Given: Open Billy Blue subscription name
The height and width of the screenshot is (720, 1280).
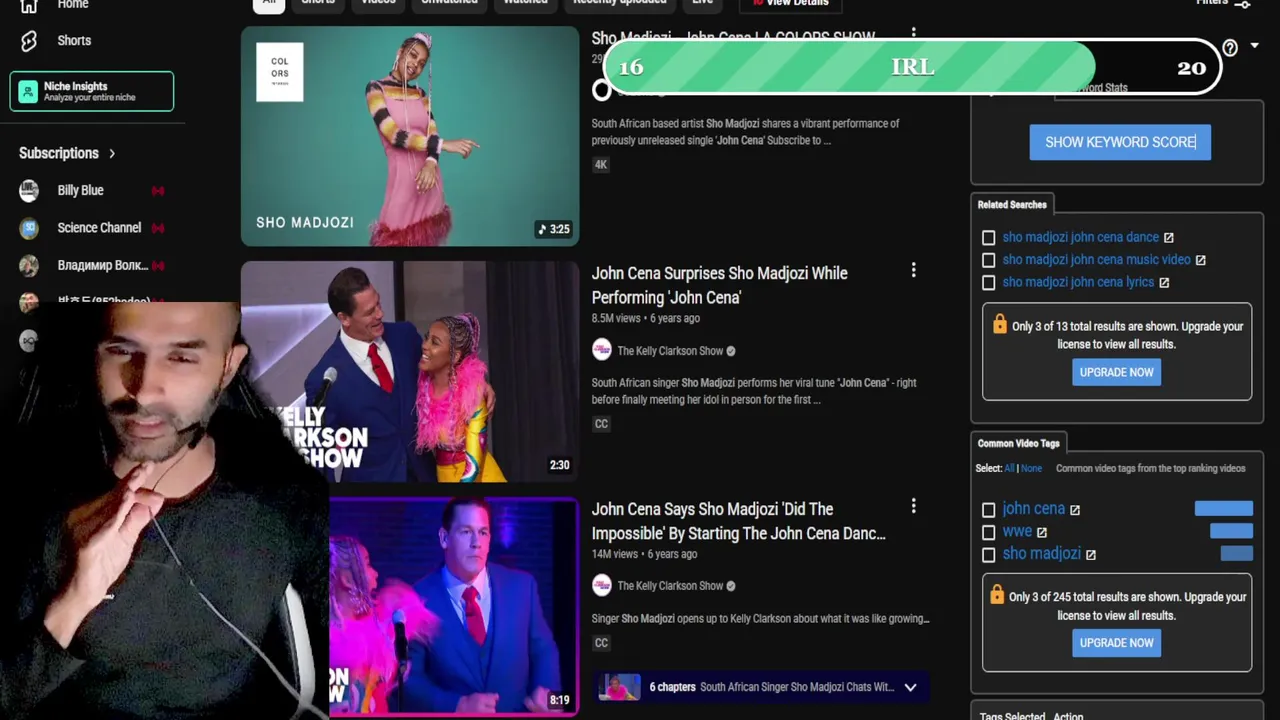Looking at the screenshot, I should pos(80,190).
